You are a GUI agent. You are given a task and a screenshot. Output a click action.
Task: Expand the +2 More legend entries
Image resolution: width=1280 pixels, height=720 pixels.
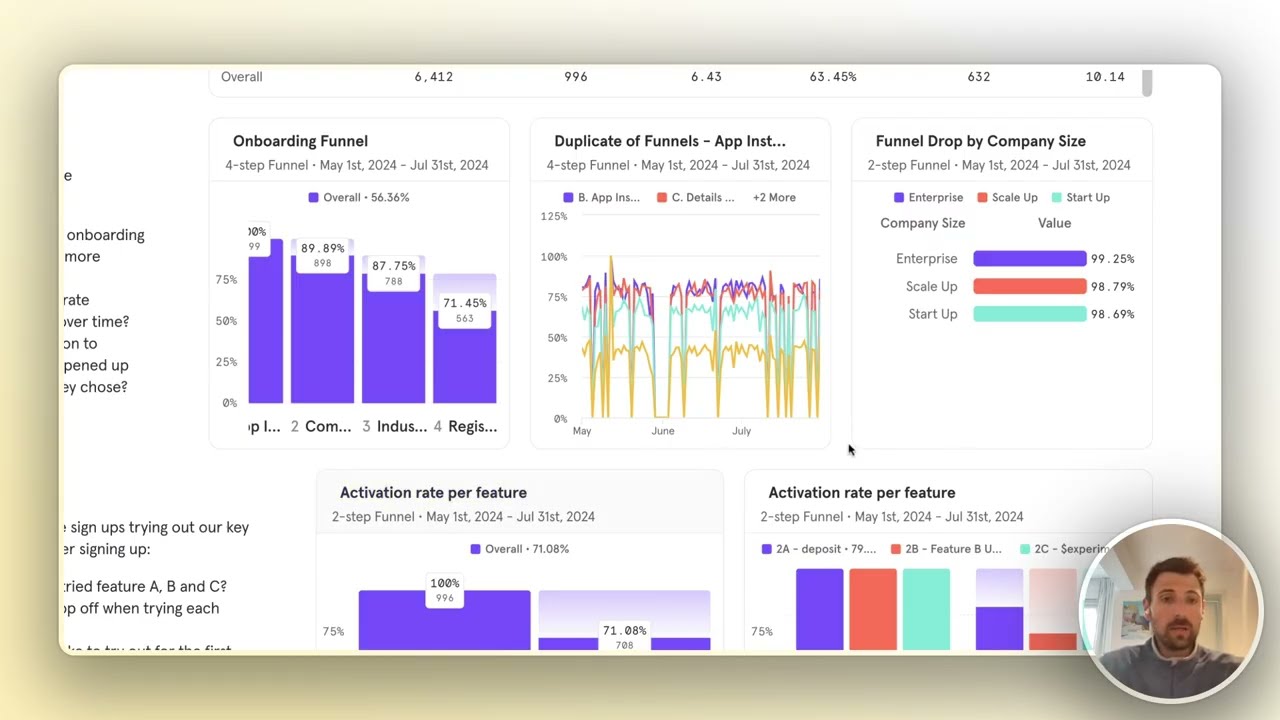(774, 197)
